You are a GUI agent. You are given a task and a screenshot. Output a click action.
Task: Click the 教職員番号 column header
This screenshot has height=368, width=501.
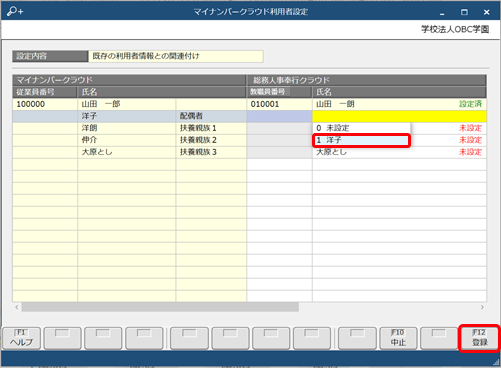coord(279,92)
